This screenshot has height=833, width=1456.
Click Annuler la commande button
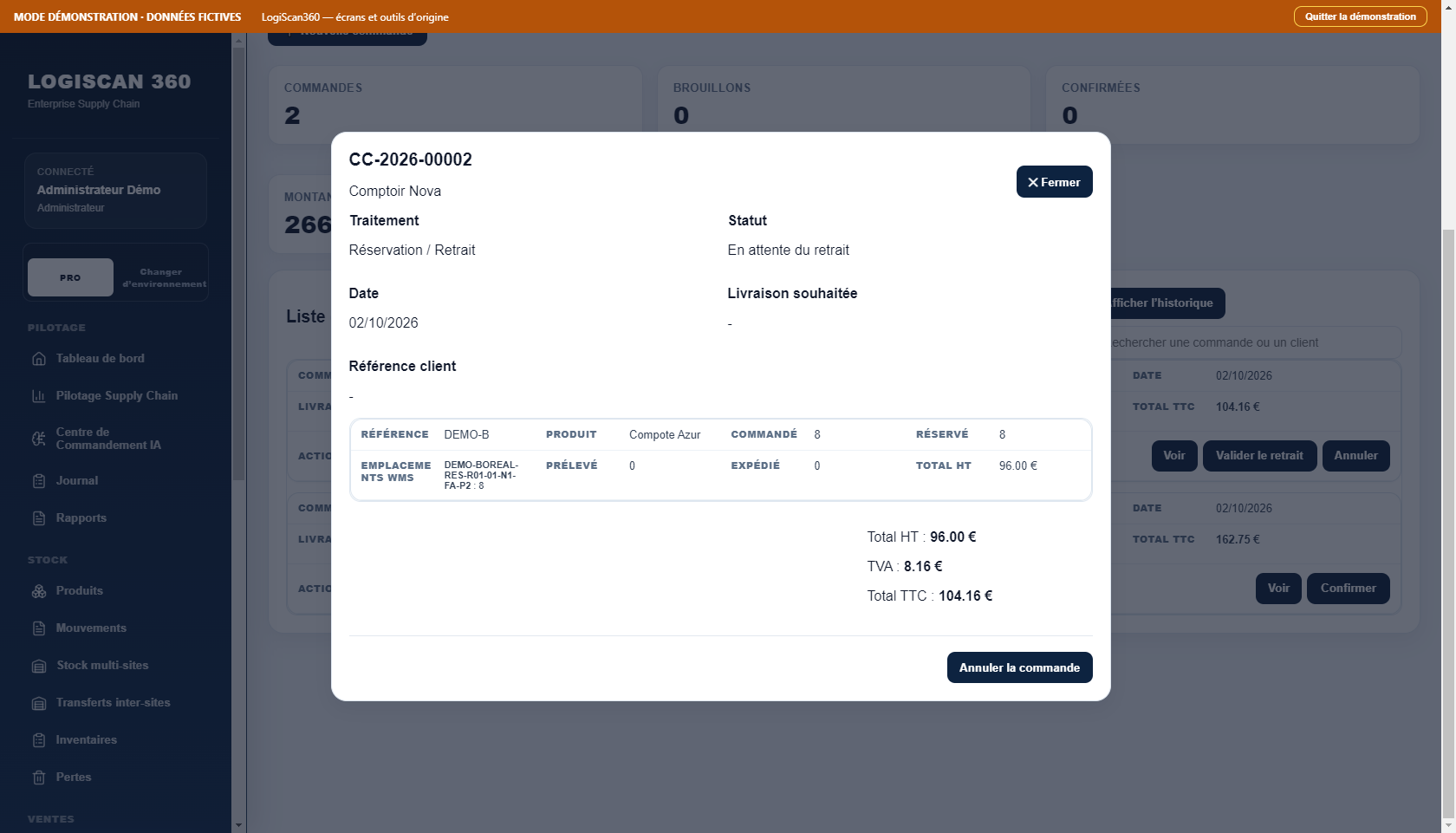click(x=1019, y=667)
